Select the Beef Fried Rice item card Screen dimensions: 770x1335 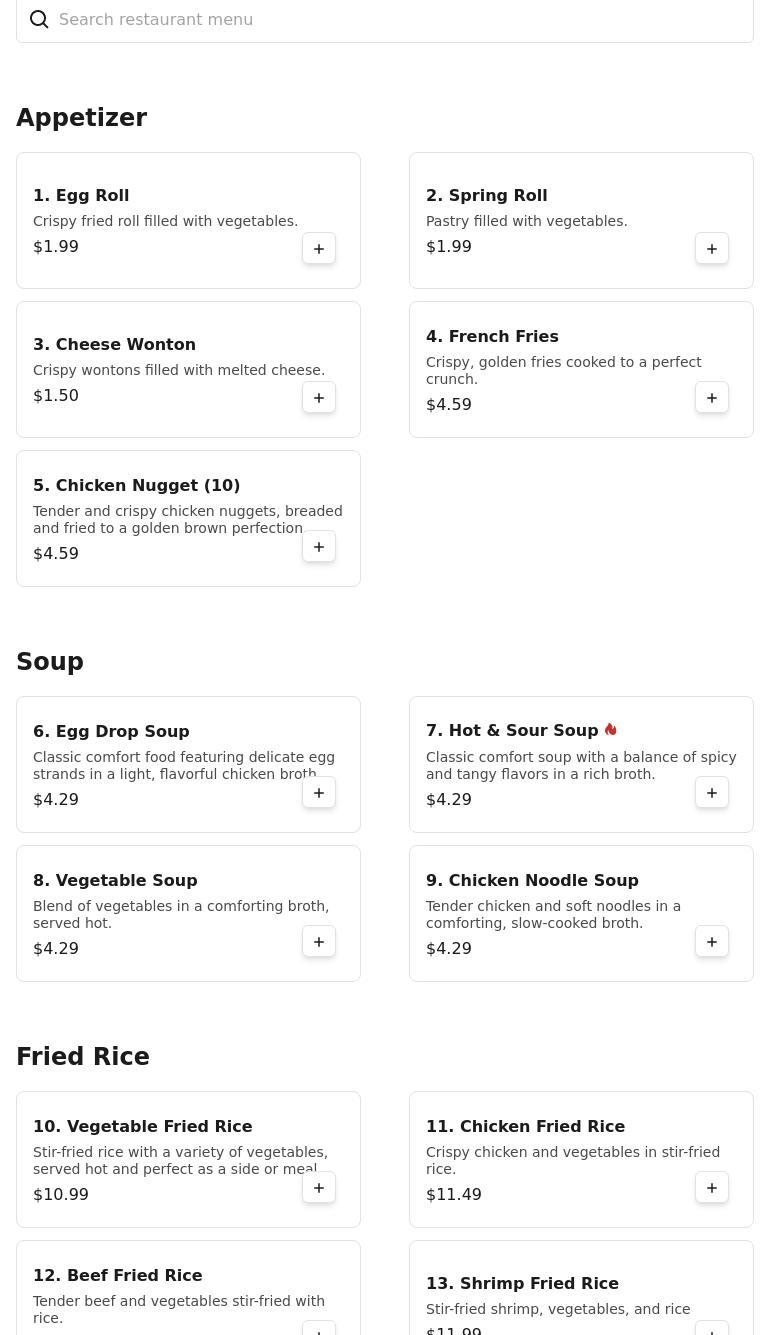(x=188, y=1288)
